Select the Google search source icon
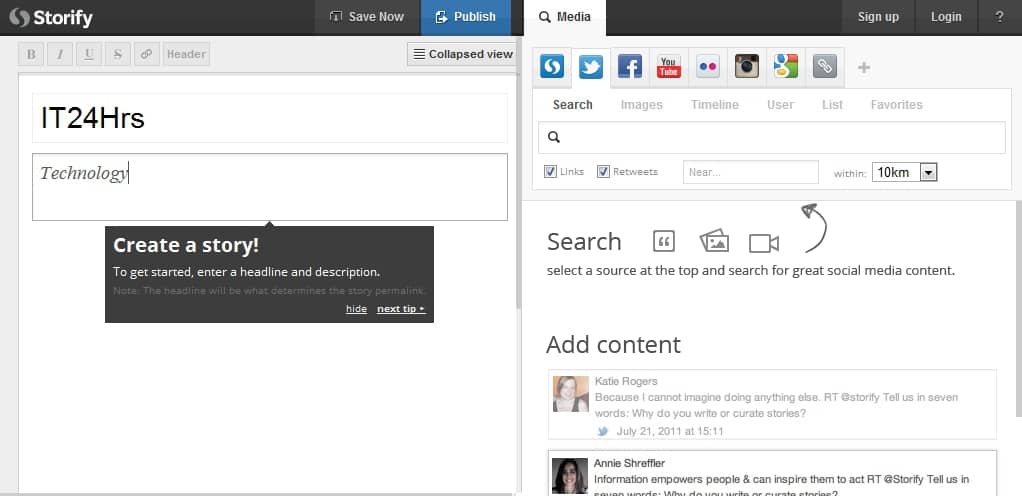 (x=785, y=68)
